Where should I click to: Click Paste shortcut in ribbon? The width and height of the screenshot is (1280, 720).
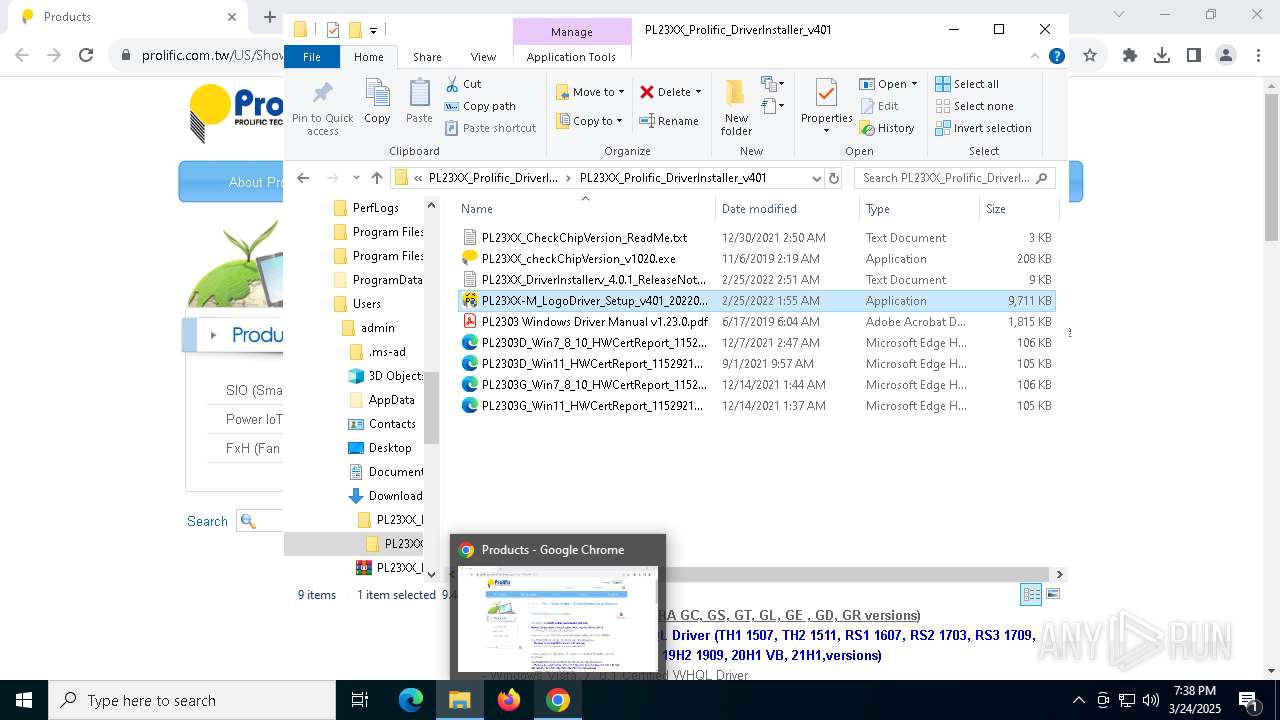491,128
